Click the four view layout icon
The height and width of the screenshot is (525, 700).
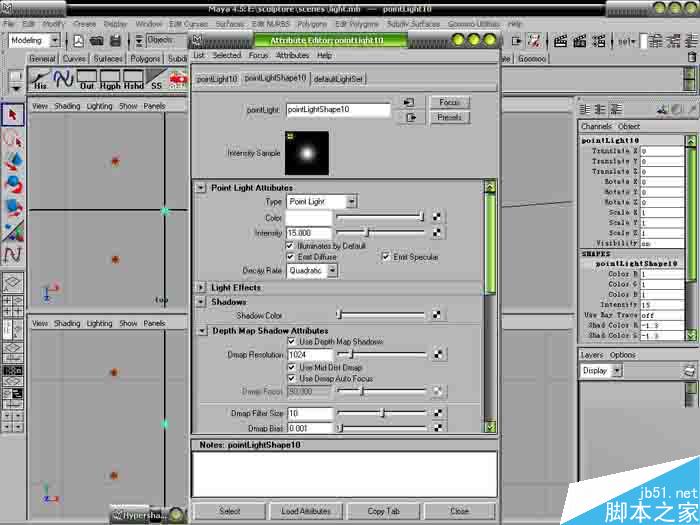point(12,306)
